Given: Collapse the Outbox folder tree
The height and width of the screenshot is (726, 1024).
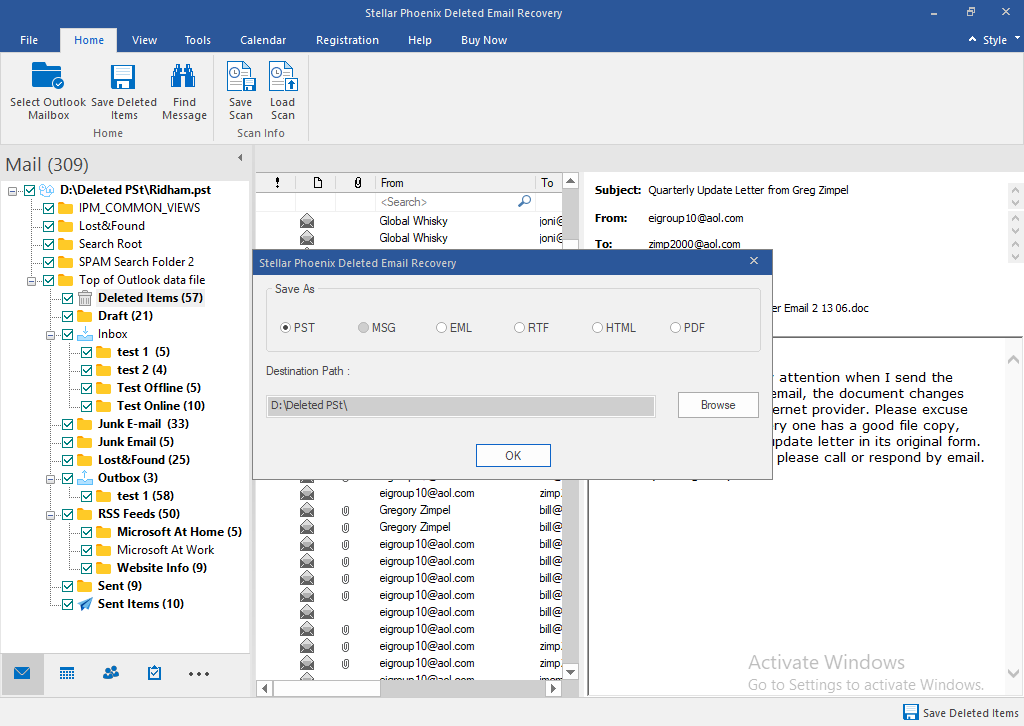Looking at the screenshot, I should click(50, 479).
